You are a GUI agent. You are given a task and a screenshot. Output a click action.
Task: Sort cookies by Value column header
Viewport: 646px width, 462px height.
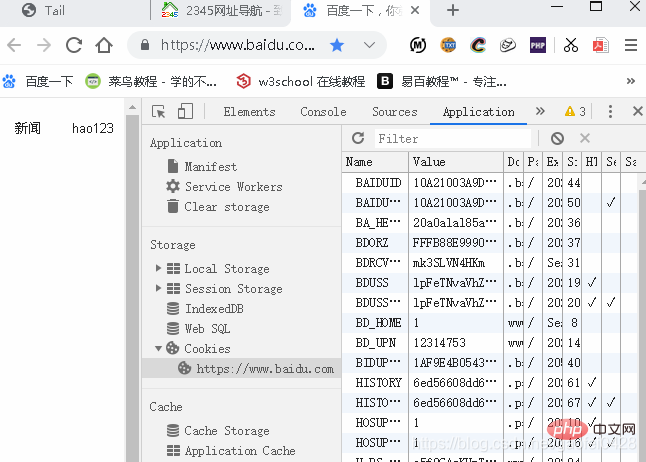[456, 162]
